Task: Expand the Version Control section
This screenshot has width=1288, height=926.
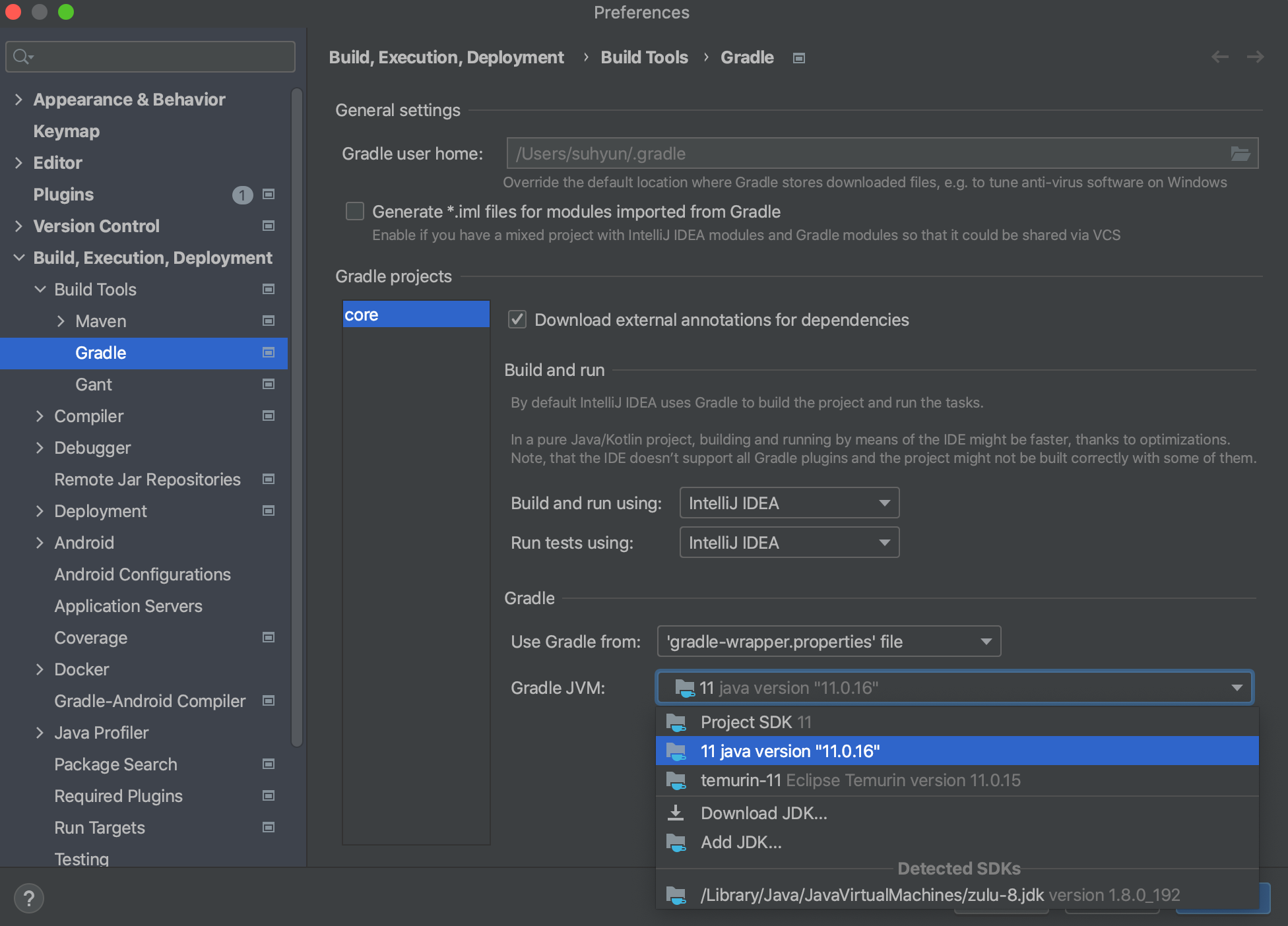Action: click(18, 226)
